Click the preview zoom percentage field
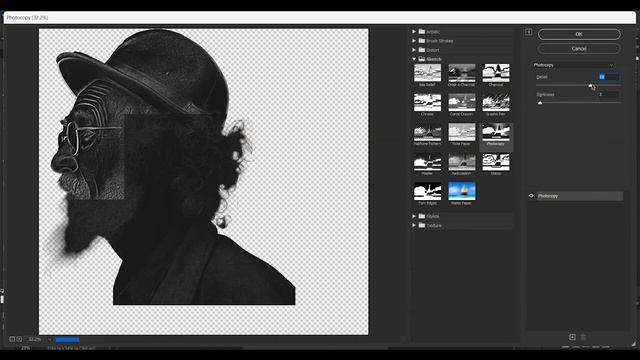640x360 pixels. [x=35, y=339]
